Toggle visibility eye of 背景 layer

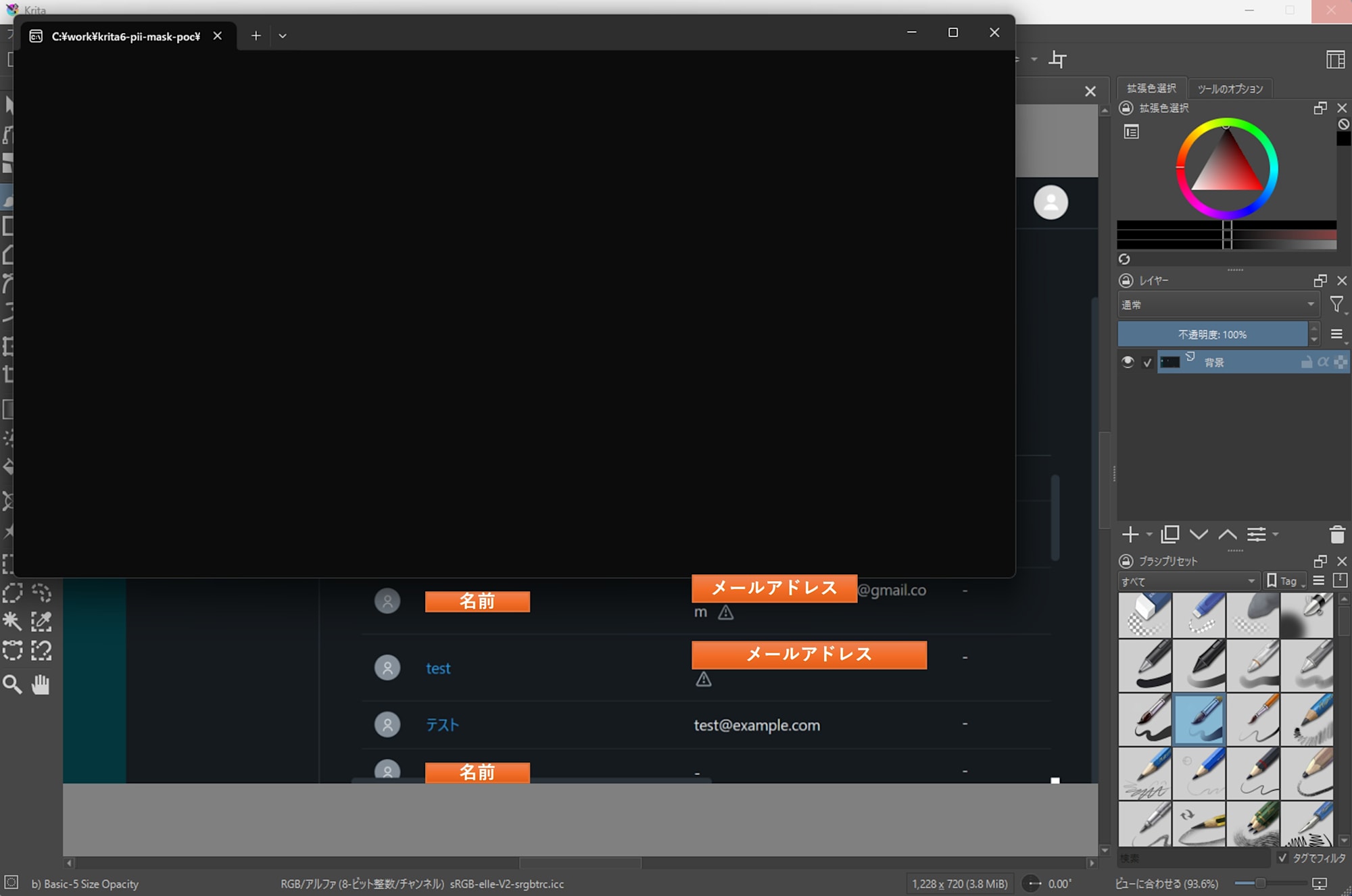coord(1127,362)
